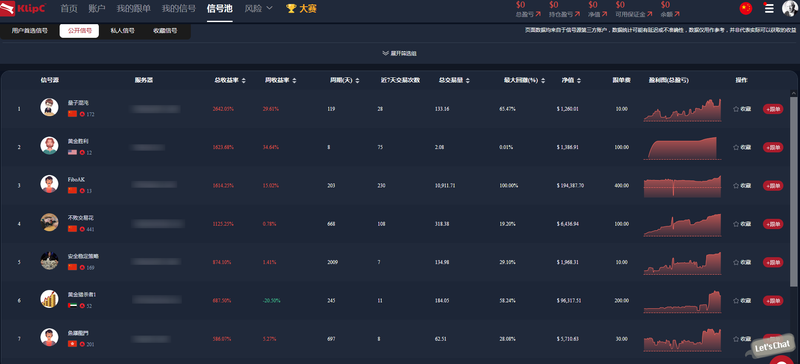
Task: Click the follower icon beside 441
Action: click(x=82, y=229)
